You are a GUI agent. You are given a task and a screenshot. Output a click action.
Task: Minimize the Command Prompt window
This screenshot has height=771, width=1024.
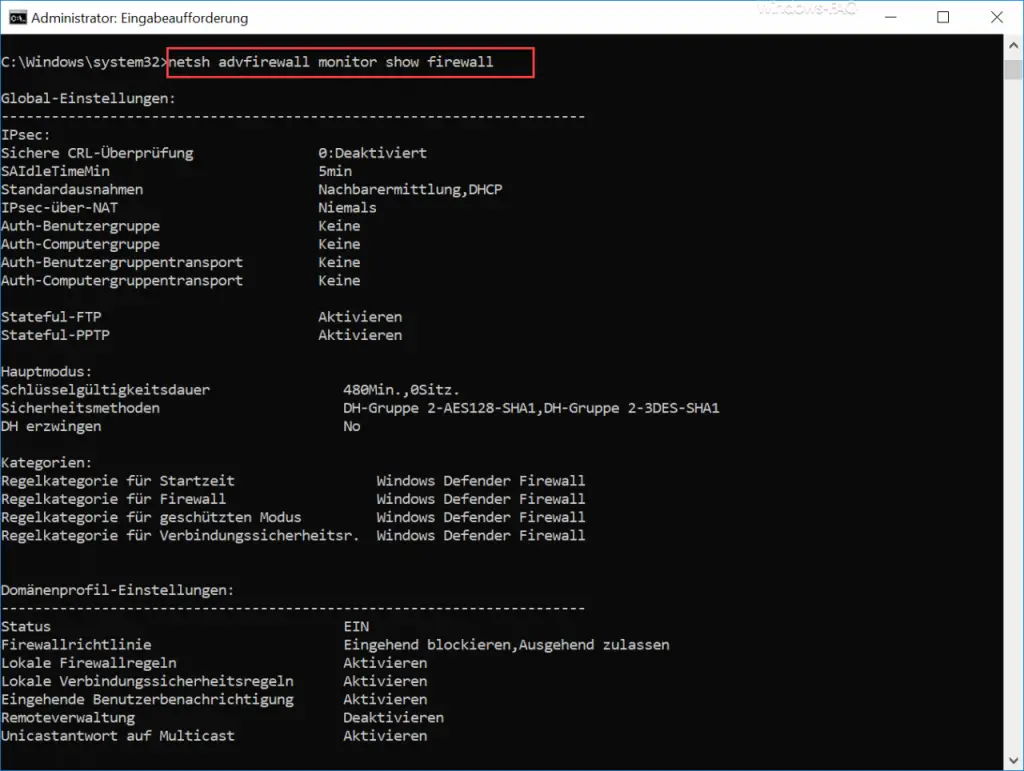(890, 16)
